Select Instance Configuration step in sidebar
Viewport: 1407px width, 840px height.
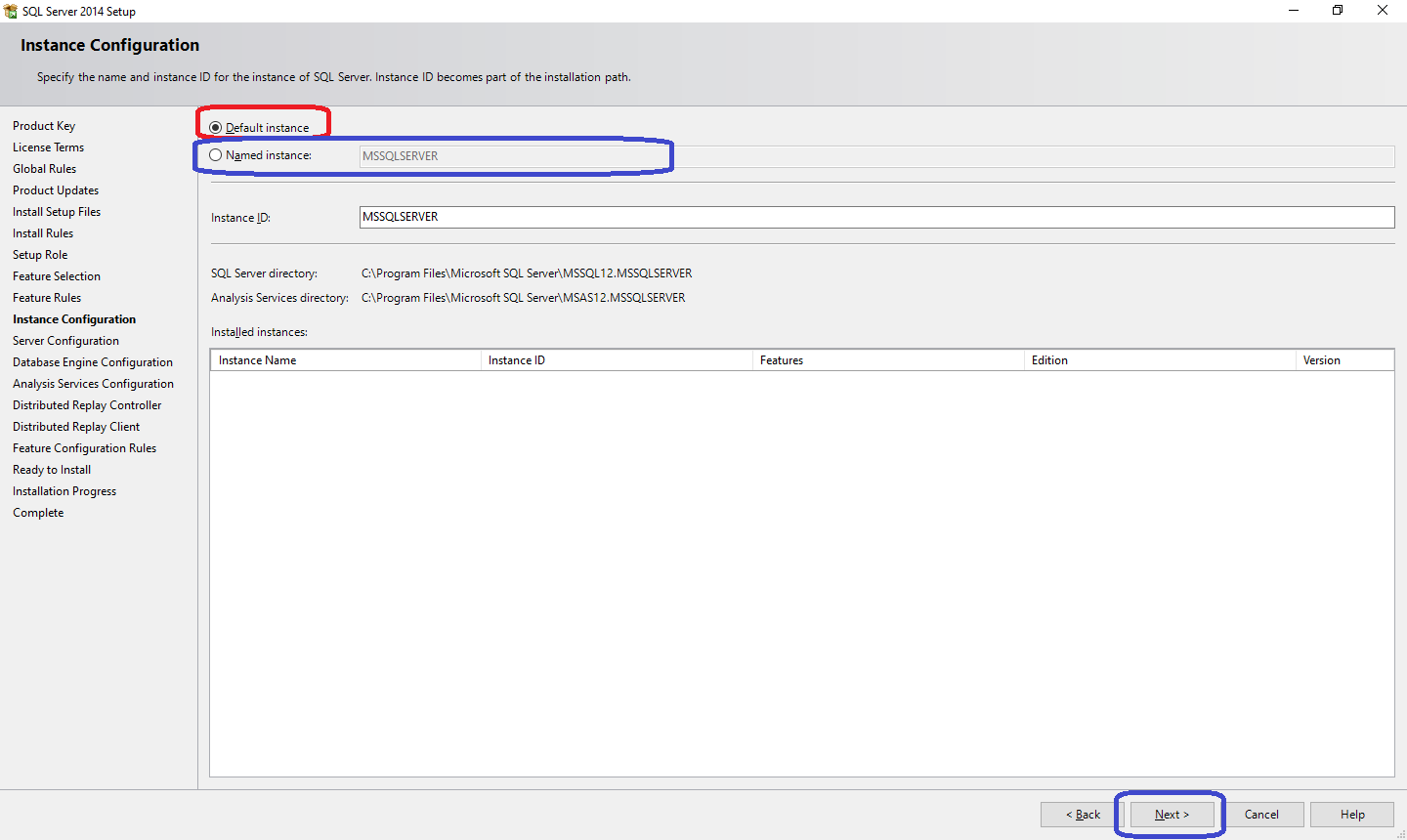[74, 319]
